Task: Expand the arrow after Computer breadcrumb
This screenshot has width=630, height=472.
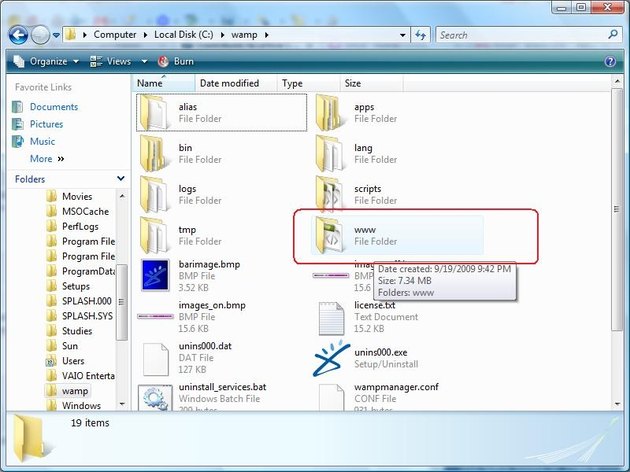Action: point(145,35)
